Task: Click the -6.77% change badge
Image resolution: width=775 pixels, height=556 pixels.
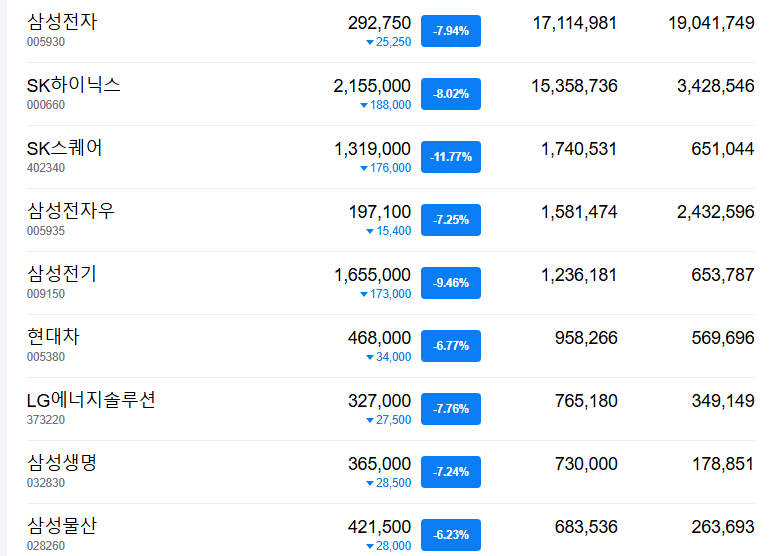Action: [x=451, y=346]
